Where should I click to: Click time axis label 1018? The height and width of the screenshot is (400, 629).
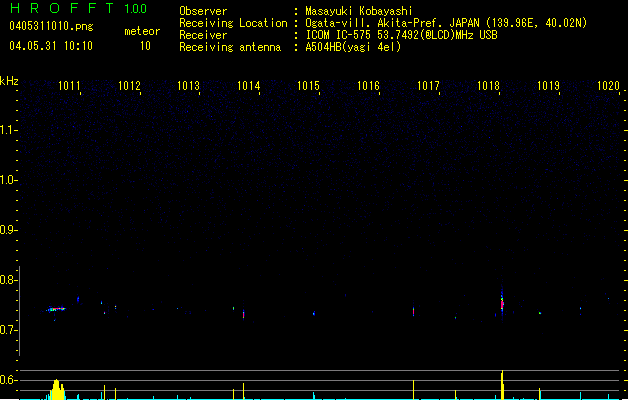click(488, 86)
